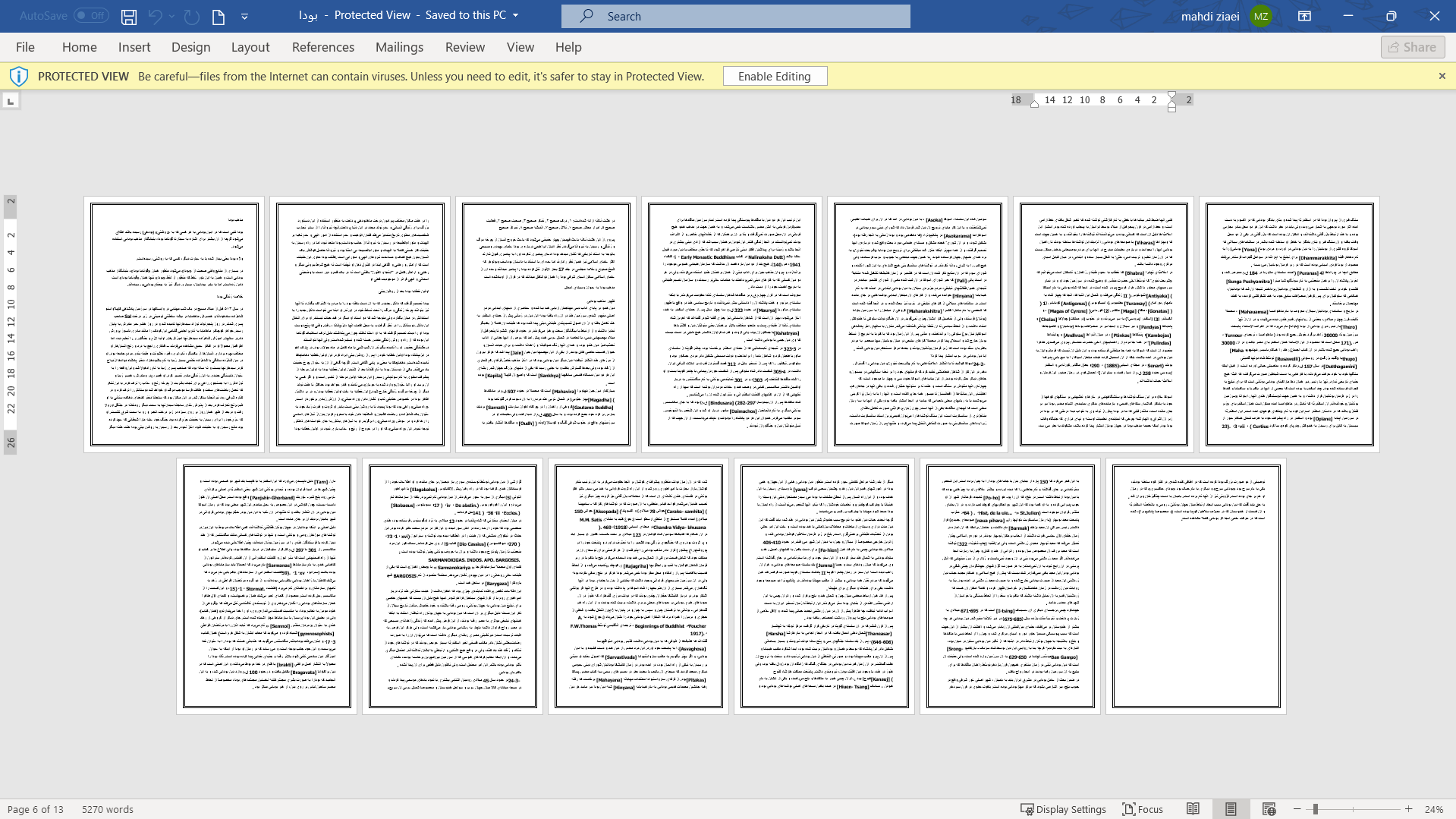1456x819 pixels.
Task: Open the View tab
Action: pos(520,47)
